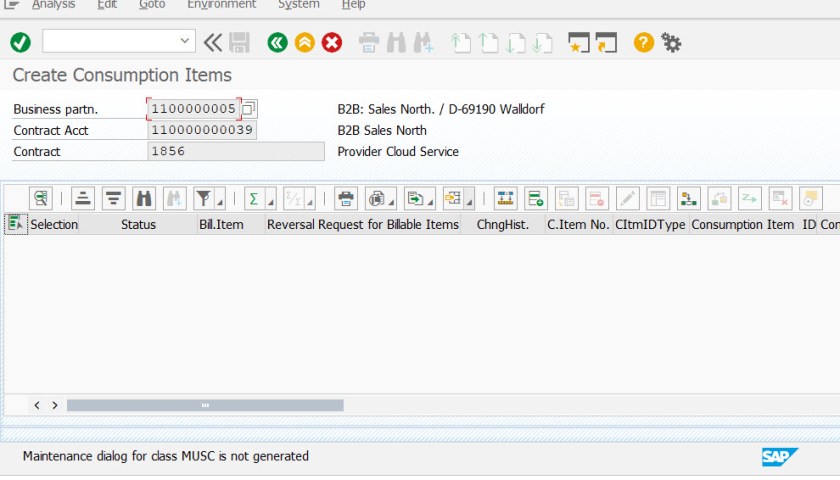Click the Sort Ascending icon
This screenshot has height=480, width=840.
[82, 199]
